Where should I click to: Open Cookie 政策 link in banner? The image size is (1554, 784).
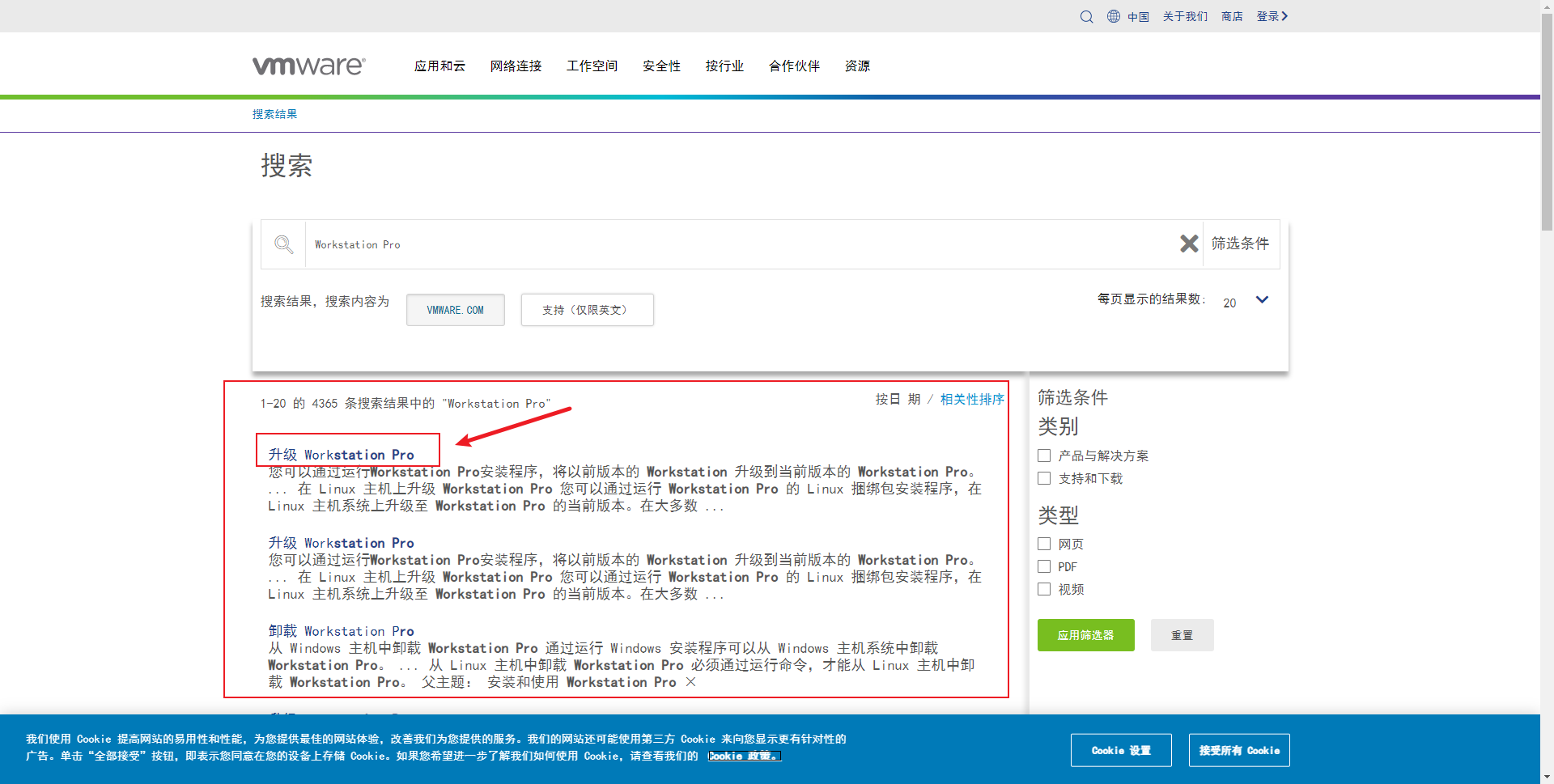pyautogui.click(x=744, y=756)
